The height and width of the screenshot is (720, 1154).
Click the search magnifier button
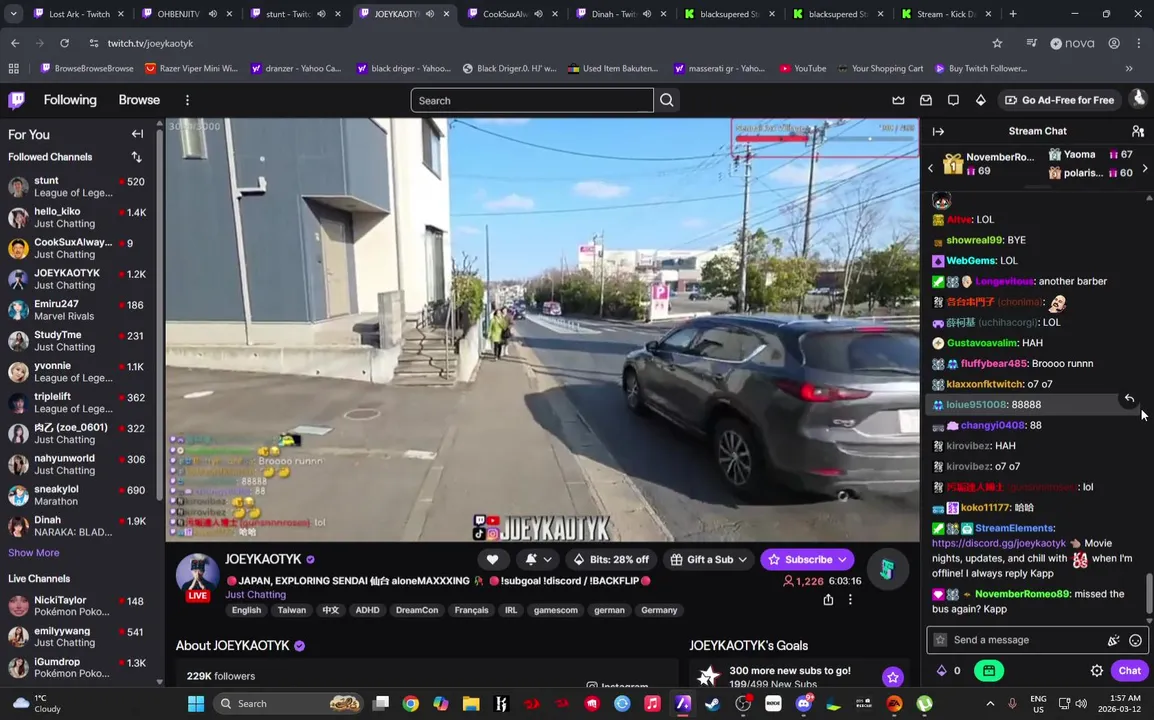click(x=667, y=100)
